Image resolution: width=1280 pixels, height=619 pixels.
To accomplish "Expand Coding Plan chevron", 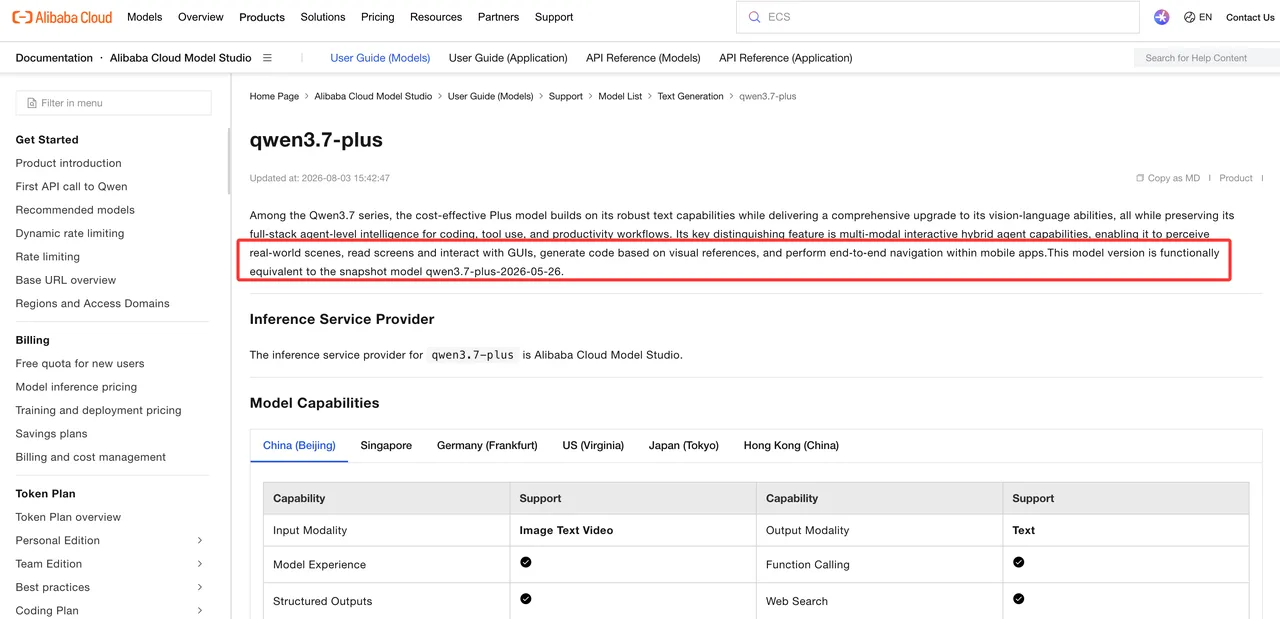I will click(200, 610).
